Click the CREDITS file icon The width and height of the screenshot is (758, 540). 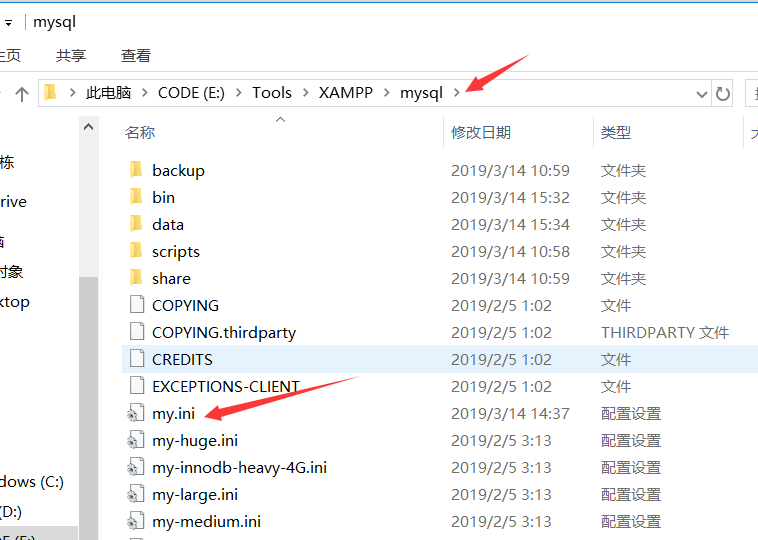pyautogui.click(x=137, y=359)
